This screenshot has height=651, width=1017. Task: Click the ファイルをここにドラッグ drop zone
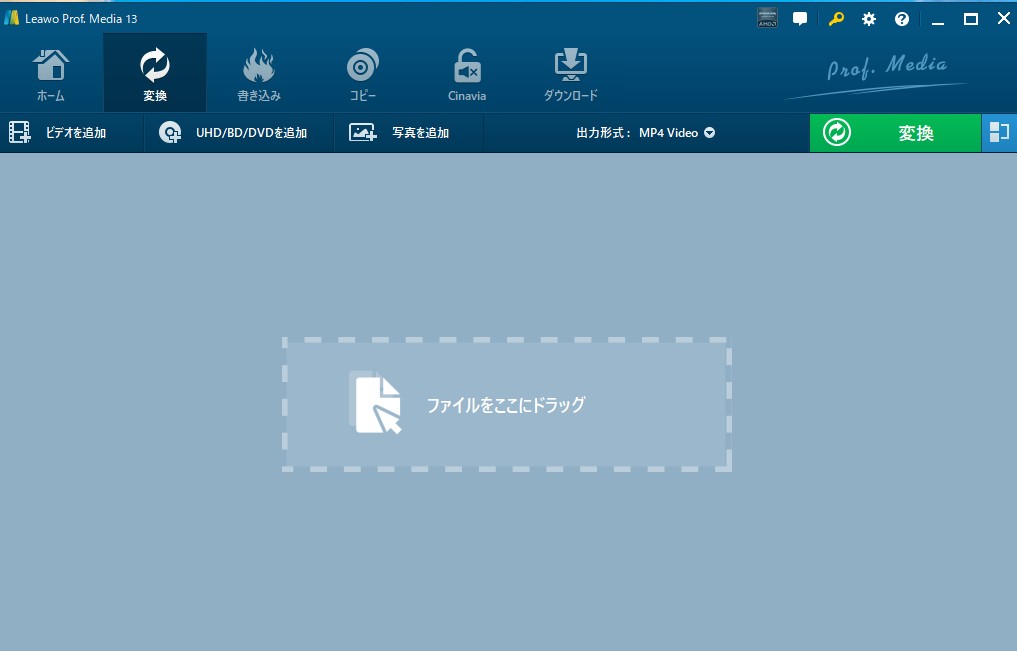(507, 405)
